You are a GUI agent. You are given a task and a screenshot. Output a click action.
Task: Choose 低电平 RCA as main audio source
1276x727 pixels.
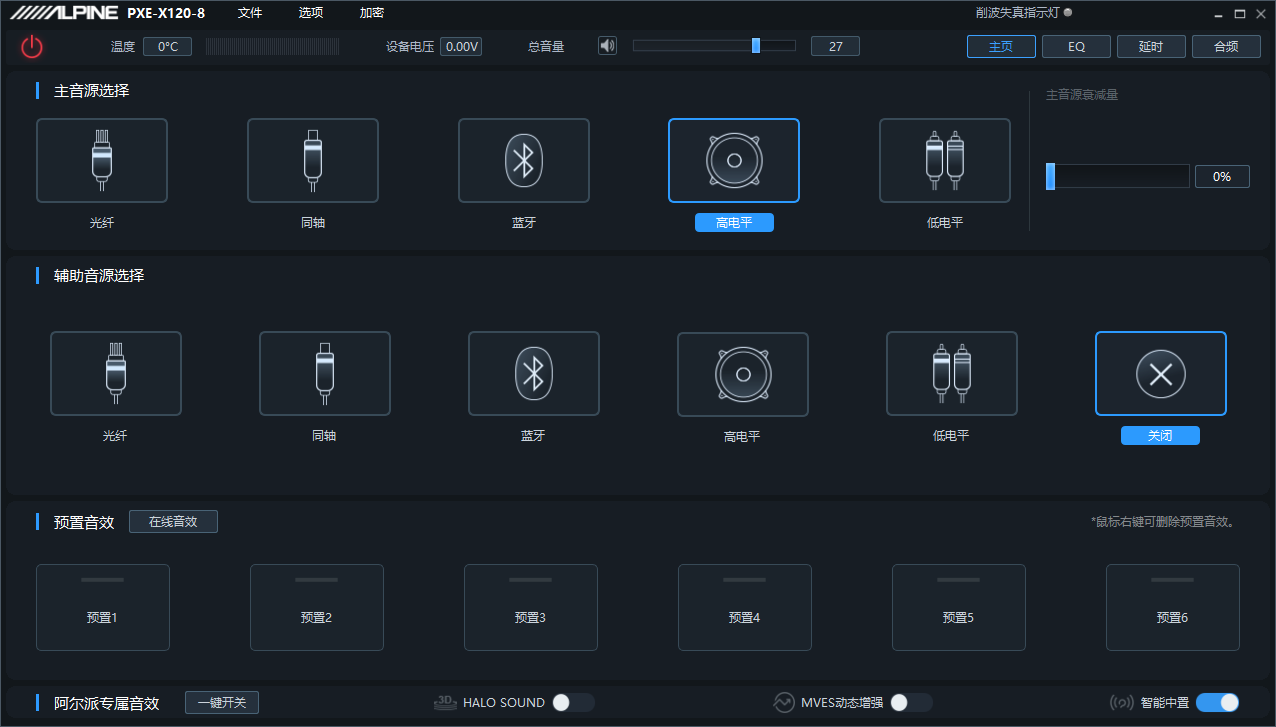944,161
